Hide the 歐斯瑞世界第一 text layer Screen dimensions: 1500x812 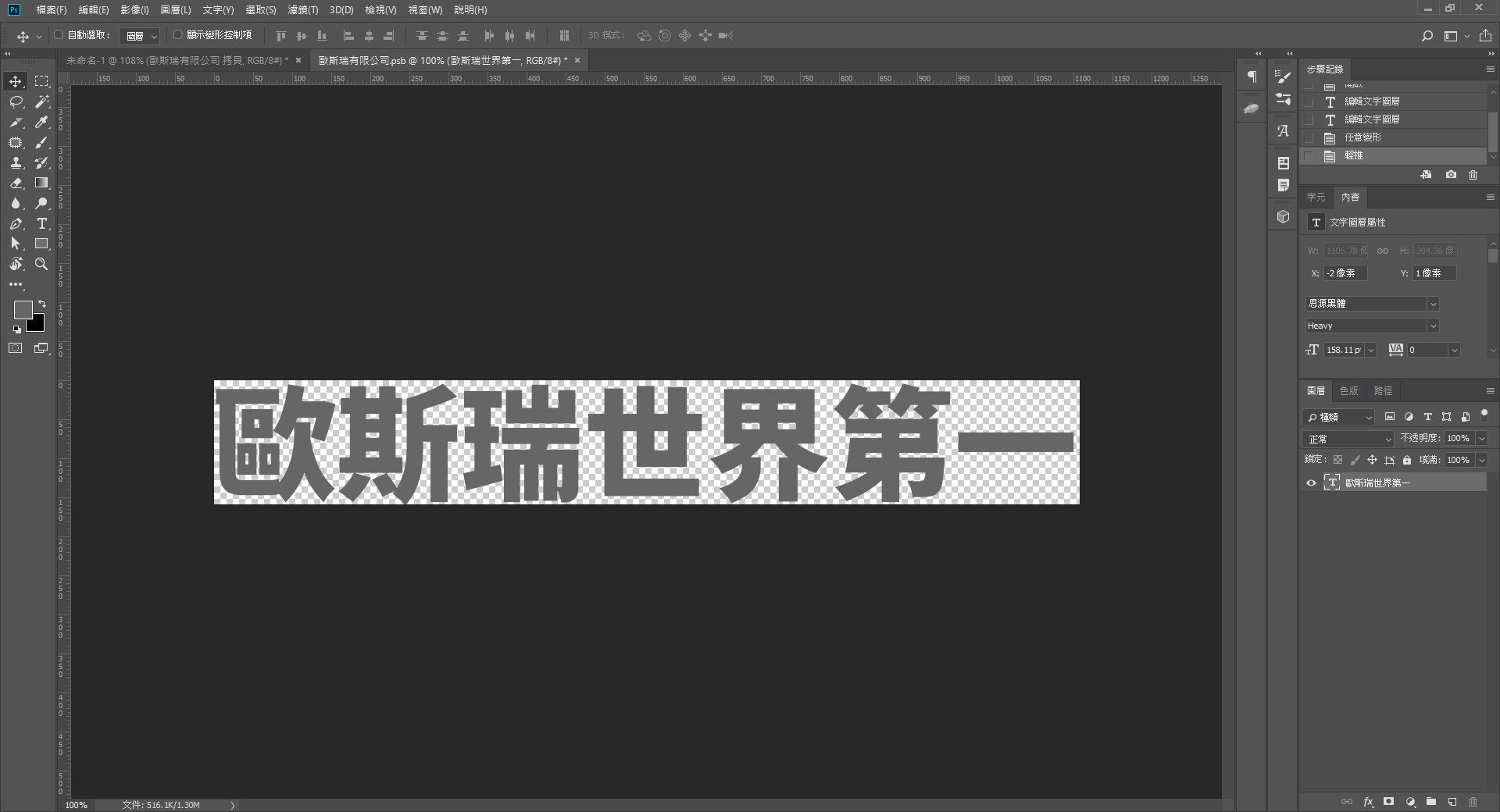tap(1311, 483)
